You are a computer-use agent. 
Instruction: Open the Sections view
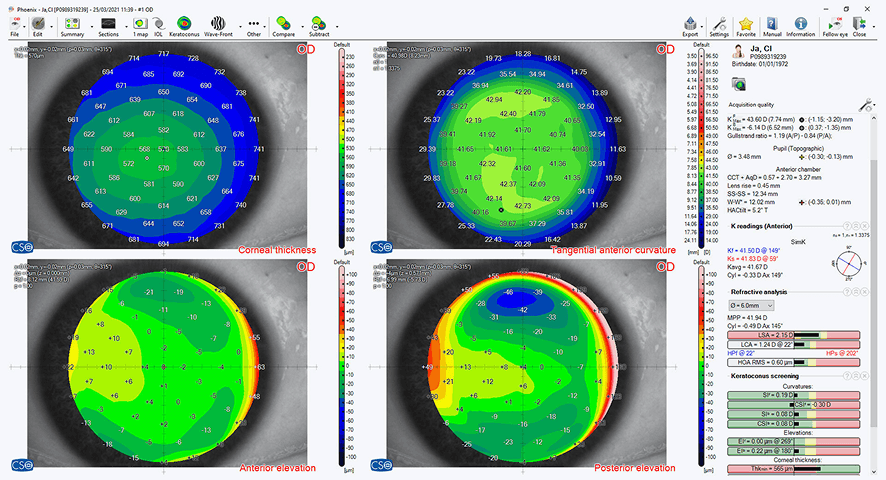[108, 25]
